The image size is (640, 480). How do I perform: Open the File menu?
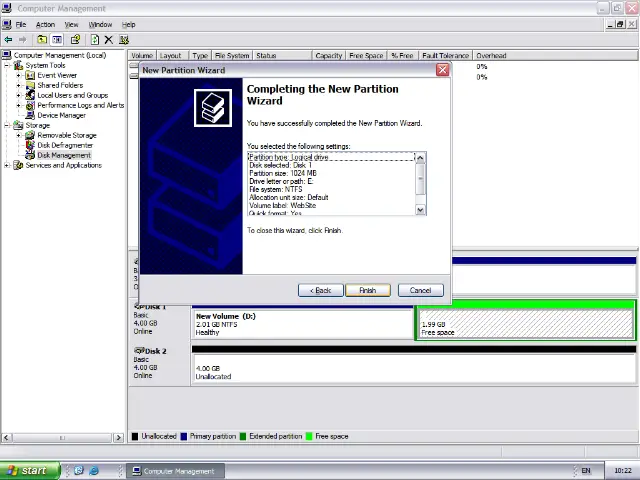(x=21, y=24)
